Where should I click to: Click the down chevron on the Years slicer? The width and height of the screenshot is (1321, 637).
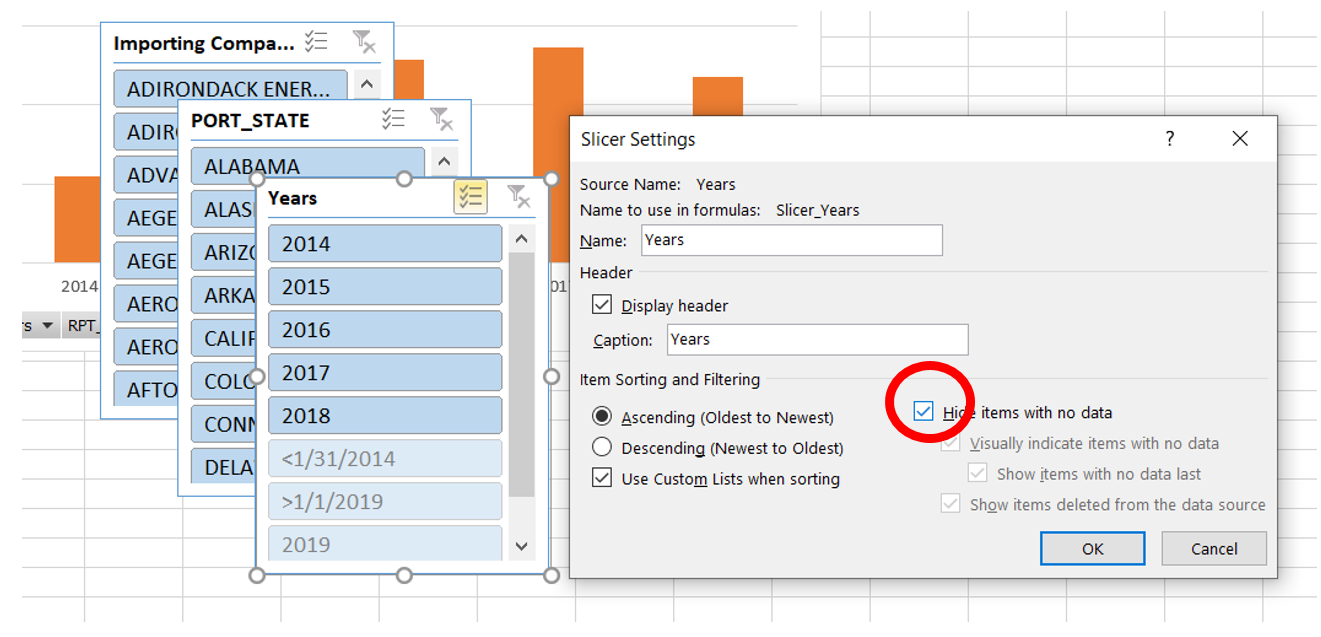[521, 546]
